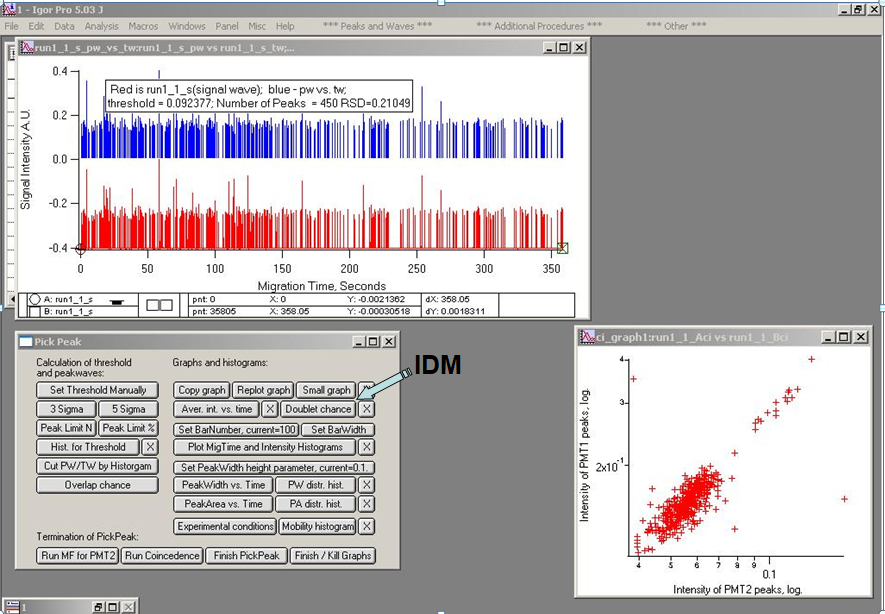Screen dimensions: 885x614
Task: Apply the 3 Sigma threshold
Action: click(x=67, y=409)
